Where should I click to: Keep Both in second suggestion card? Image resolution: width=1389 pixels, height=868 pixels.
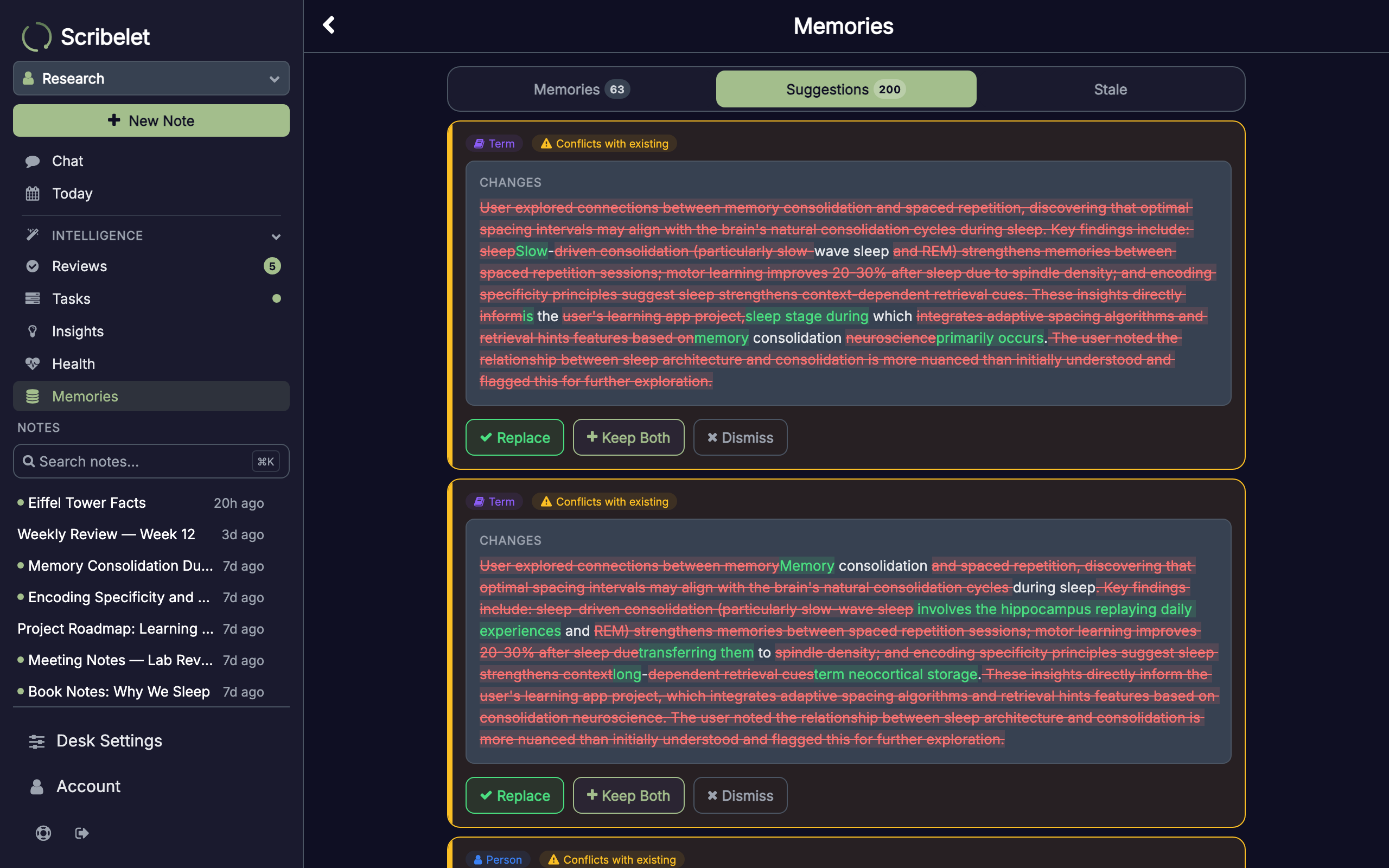(628, 795)
